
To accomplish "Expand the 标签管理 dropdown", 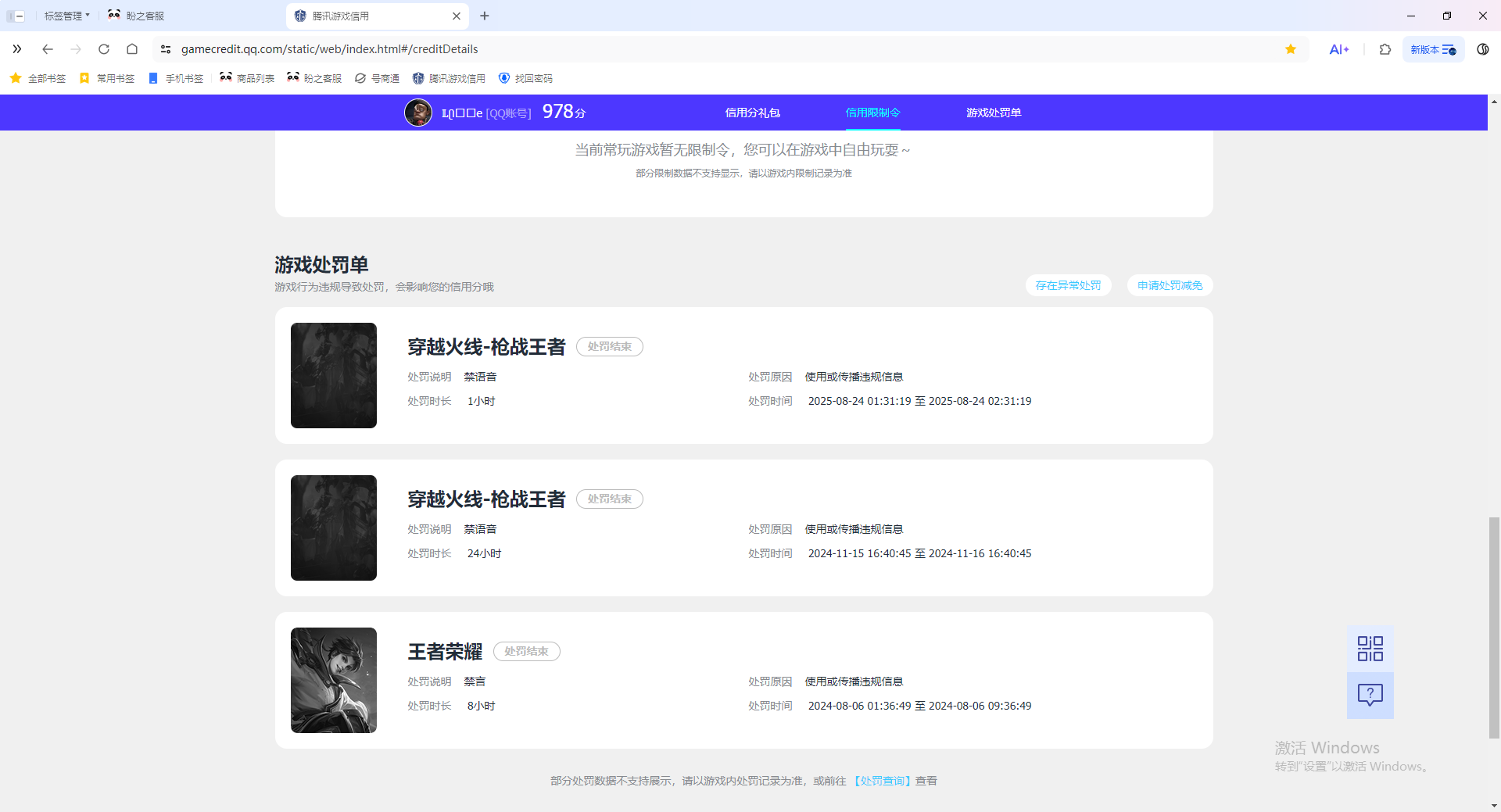I will (x=66, y=15).
